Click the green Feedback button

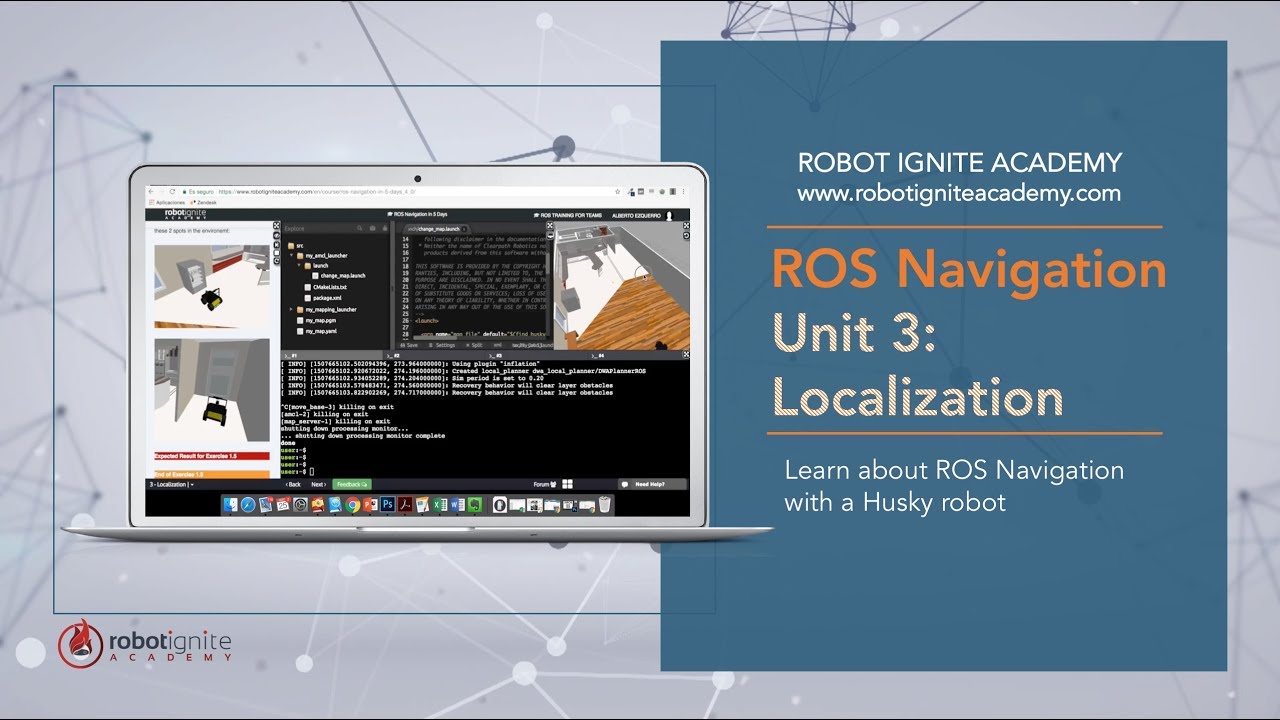click(352, 484)
